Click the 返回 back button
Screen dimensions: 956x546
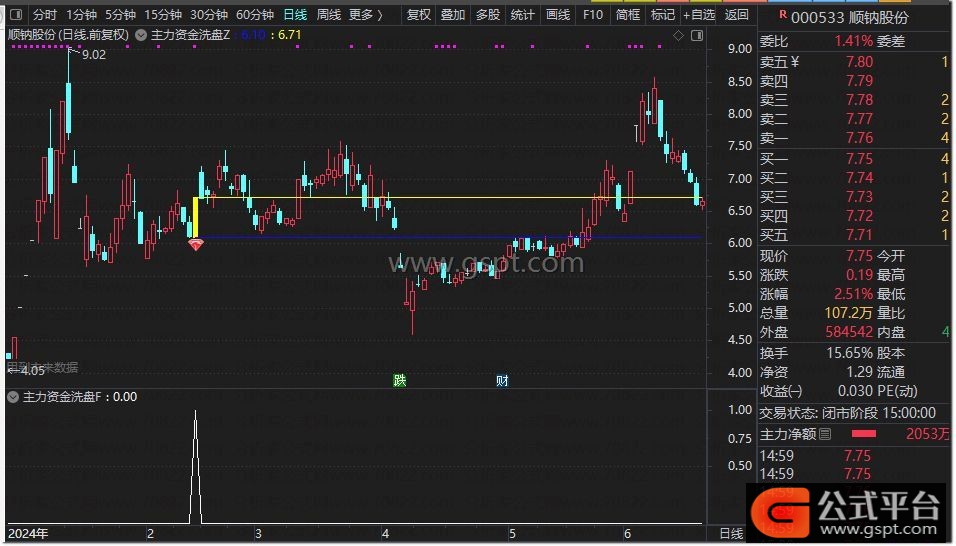736,15
